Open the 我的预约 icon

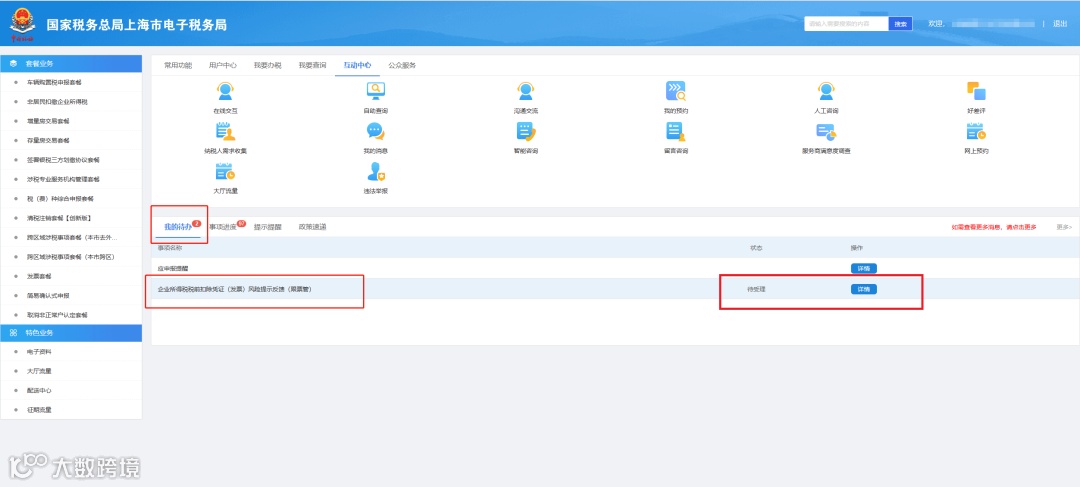click(x=676, y=91)
